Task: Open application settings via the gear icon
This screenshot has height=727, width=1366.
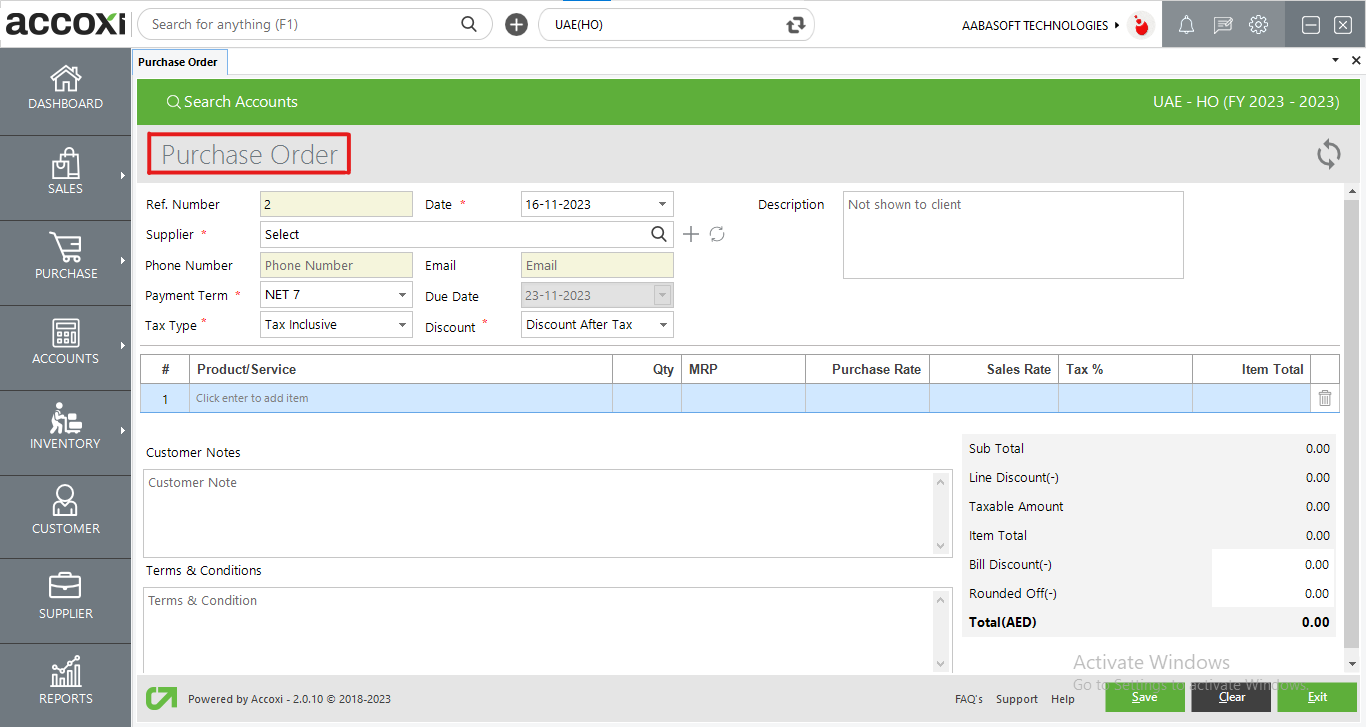Action: coord(1258,24)
